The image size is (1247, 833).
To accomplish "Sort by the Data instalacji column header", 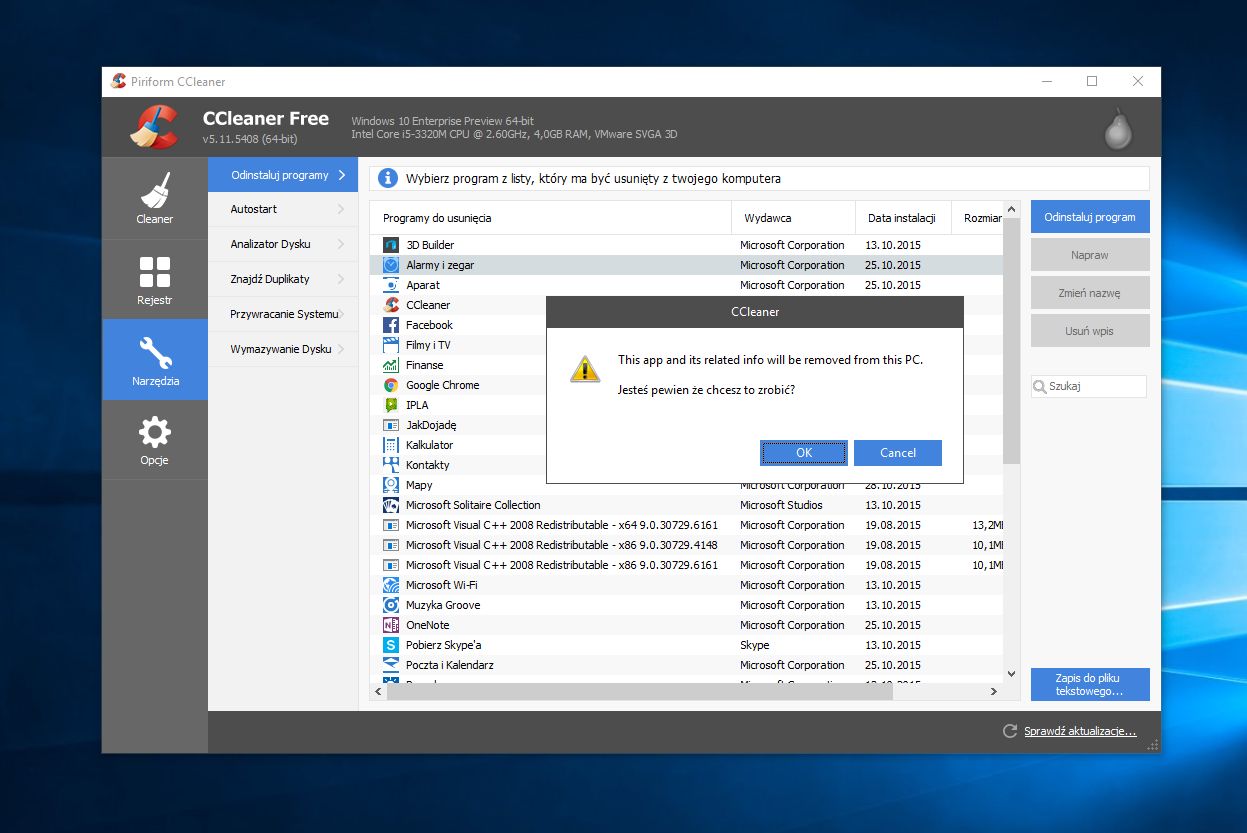I will (901, 218).
